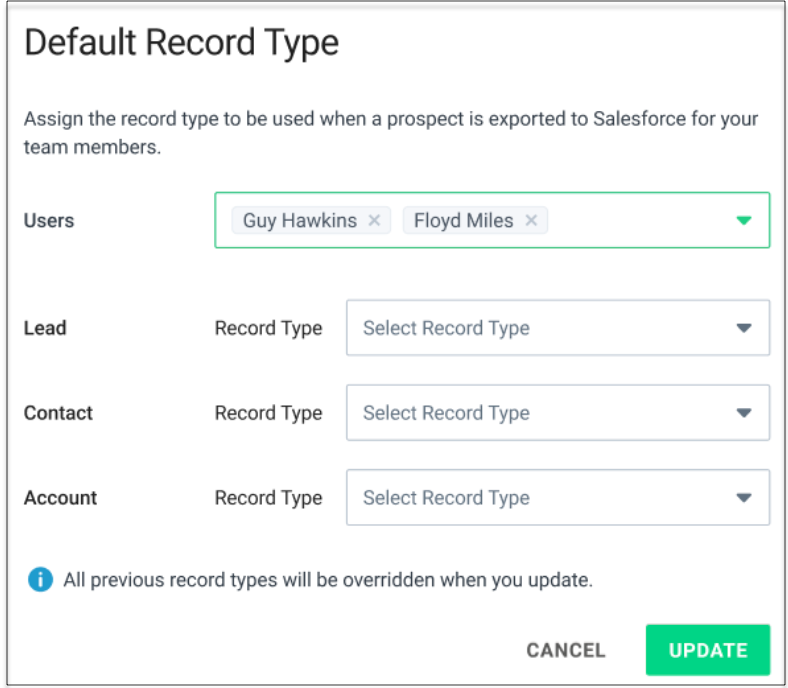
Task: Click the Account row label
Action: (x=60, y=498)
